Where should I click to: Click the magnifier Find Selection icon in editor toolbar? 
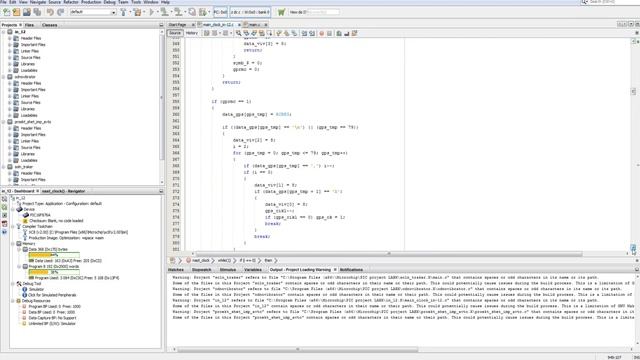pos(238,33)
